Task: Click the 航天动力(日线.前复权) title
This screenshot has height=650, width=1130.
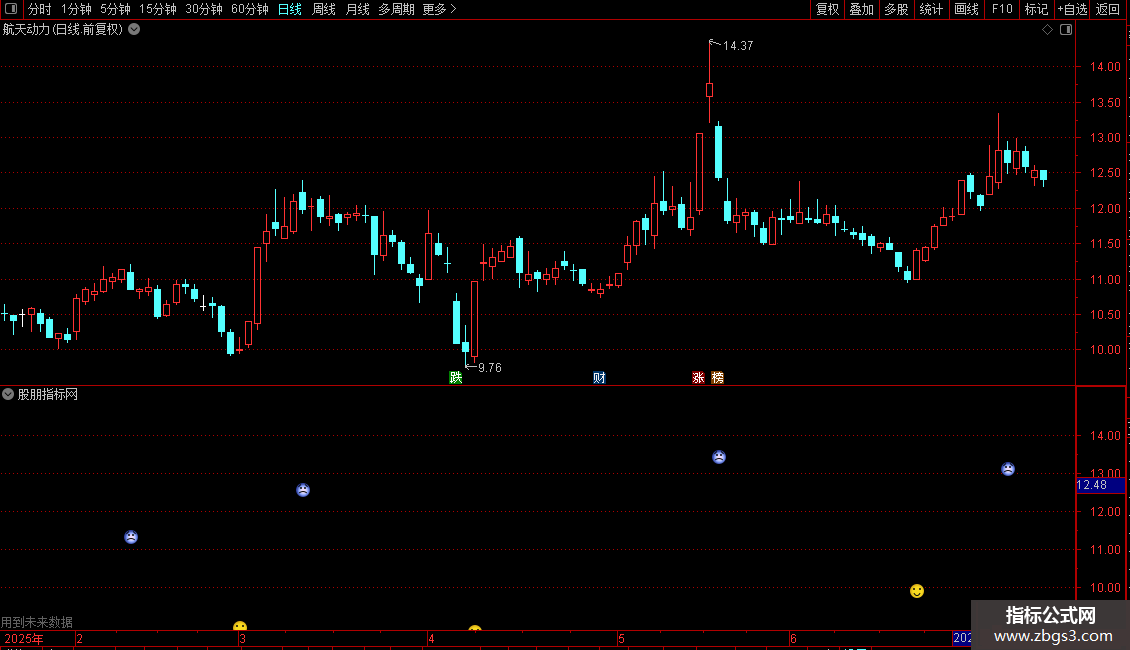Action: coord(63,30)
